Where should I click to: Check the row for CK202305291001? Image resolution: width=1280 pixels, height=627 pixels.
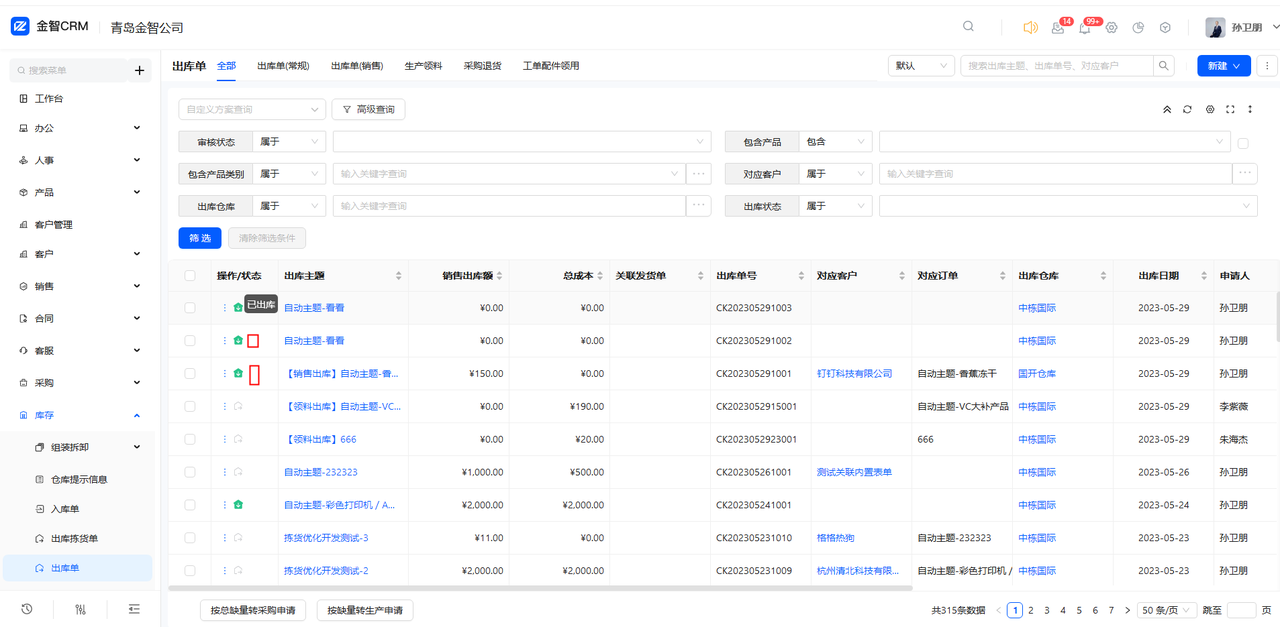(190, 374)
